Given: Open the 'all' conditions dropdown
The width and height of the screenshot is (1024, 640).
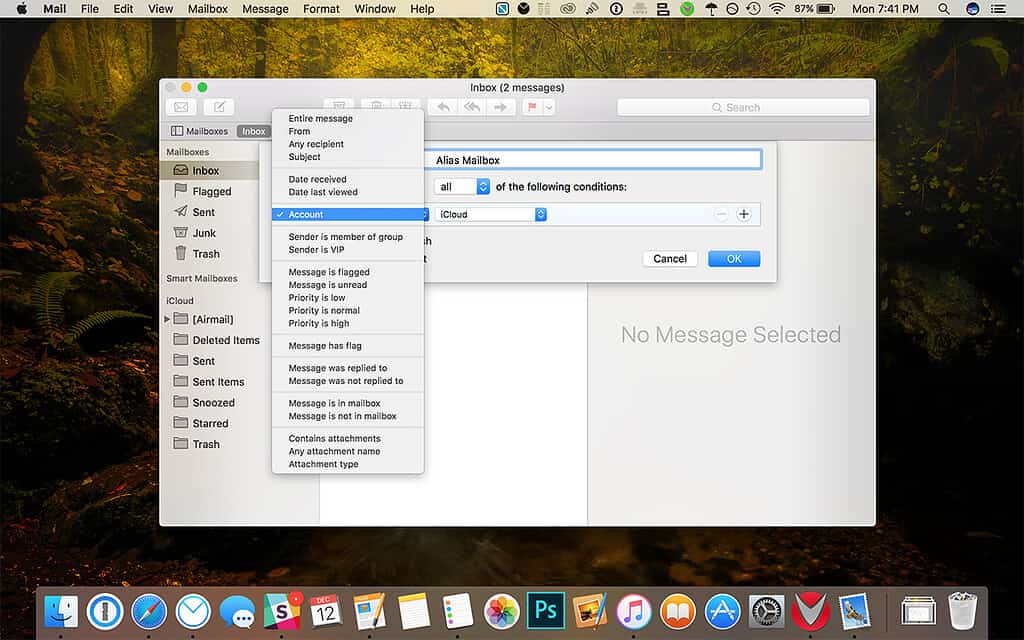Looking at the screenshot, I should [x=462, y=187].
